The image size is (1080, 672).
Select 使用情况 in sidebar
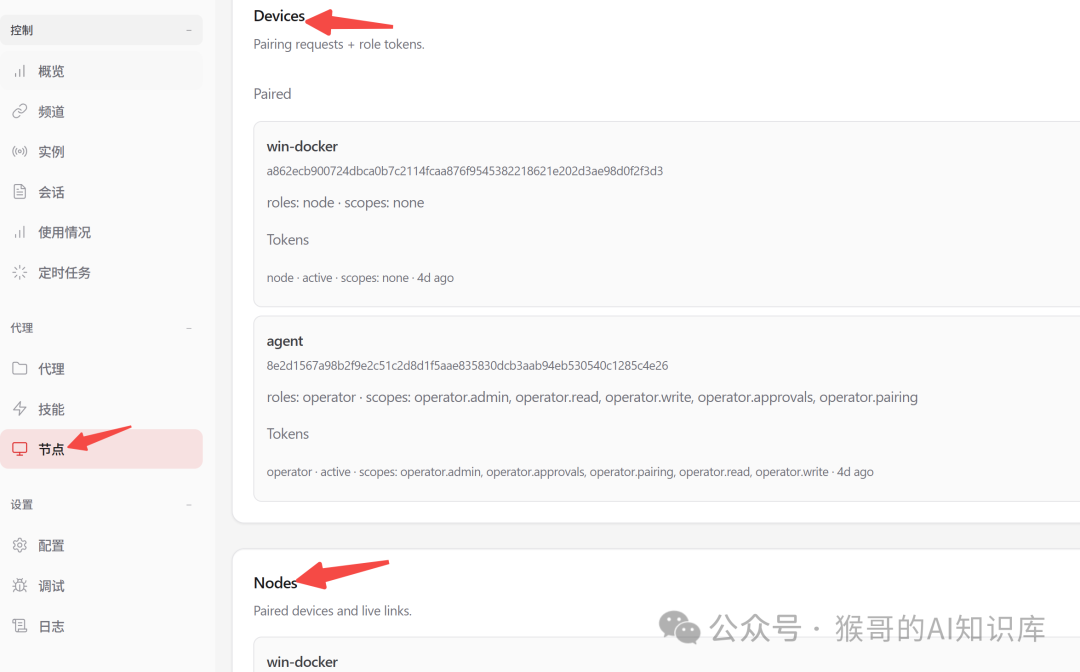[x=101, y=232]
